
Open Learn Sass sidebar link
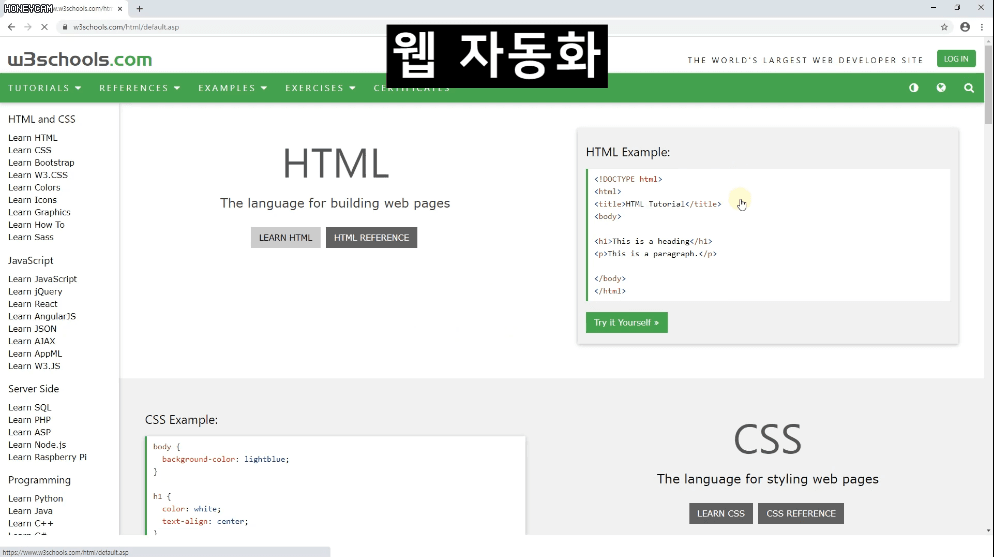click(31, 237)
